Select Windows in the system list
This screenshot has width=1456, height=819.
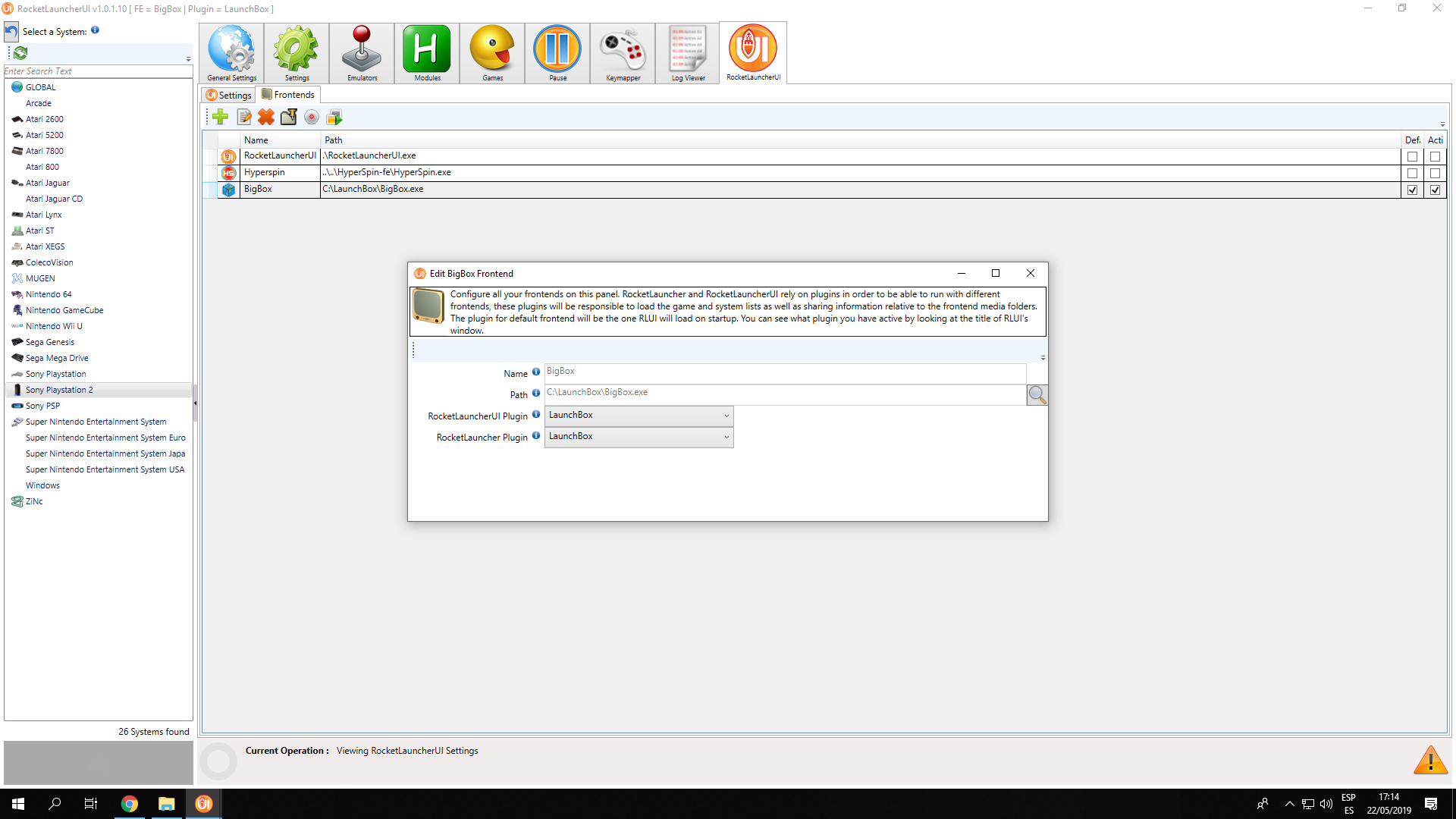(x=42, y=485)
